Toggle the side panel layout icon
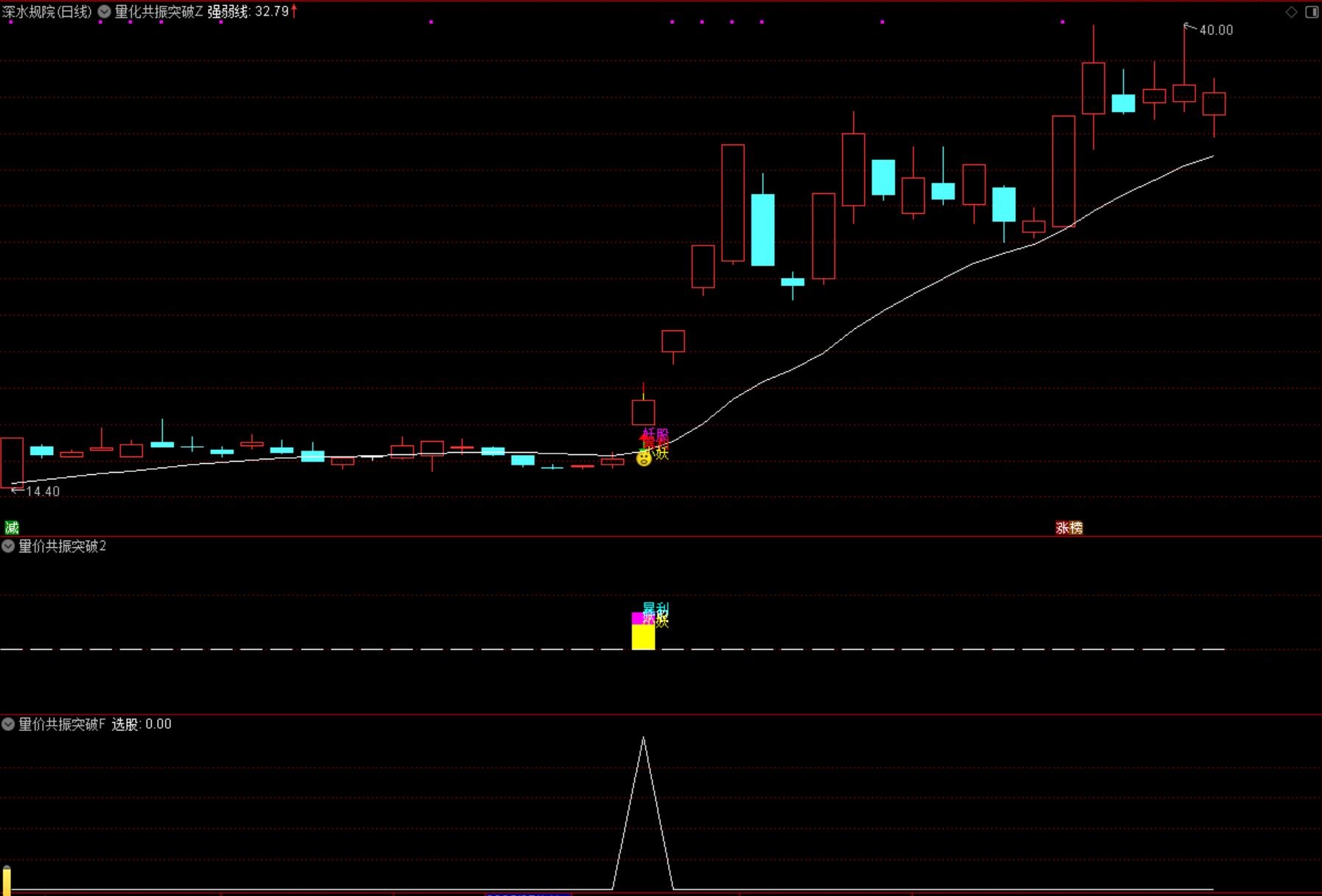1322x896 pixels. [x=1312, y=12]
